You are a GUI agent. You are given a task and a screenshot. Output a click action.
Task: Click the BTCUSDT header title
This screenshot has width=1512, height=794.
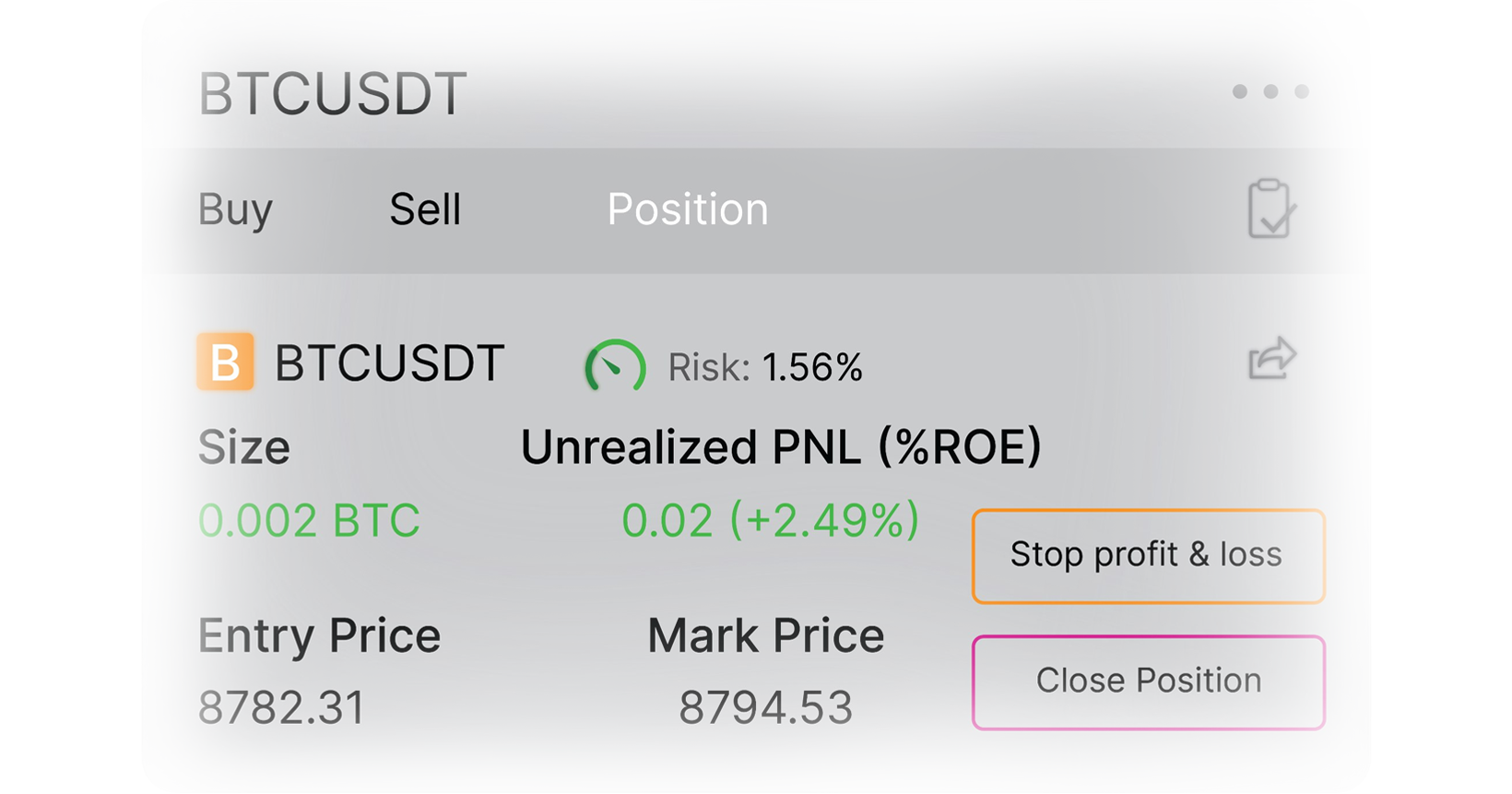tap(333, 93)
